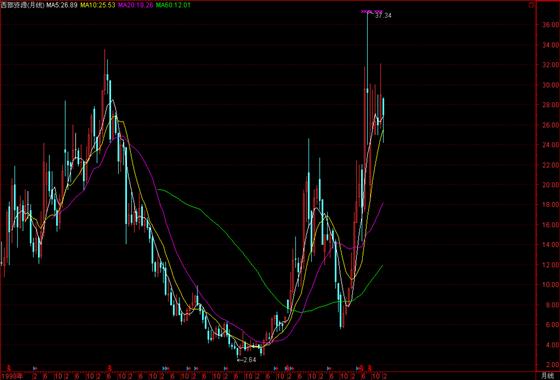Click the yellow MA10:25.53 indicator label
Image resolution: width=560 pixels, height=380 pixels.
coord(98,5)
